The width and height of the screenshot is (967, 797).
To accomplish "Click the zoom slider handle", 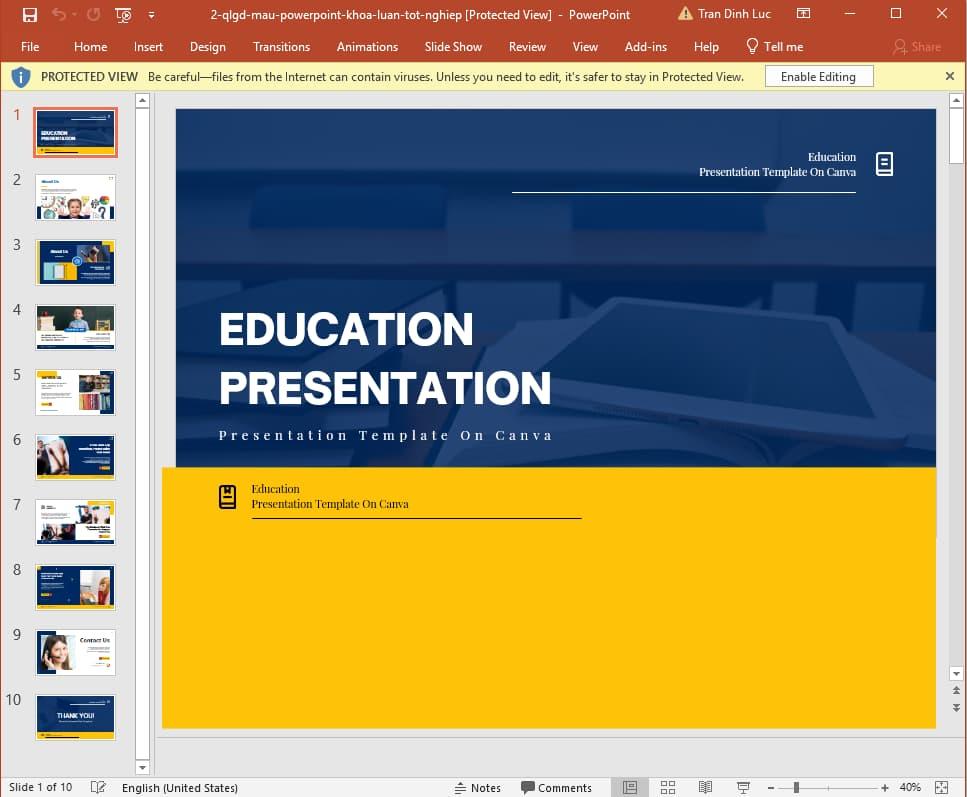I will pos(796,787).
